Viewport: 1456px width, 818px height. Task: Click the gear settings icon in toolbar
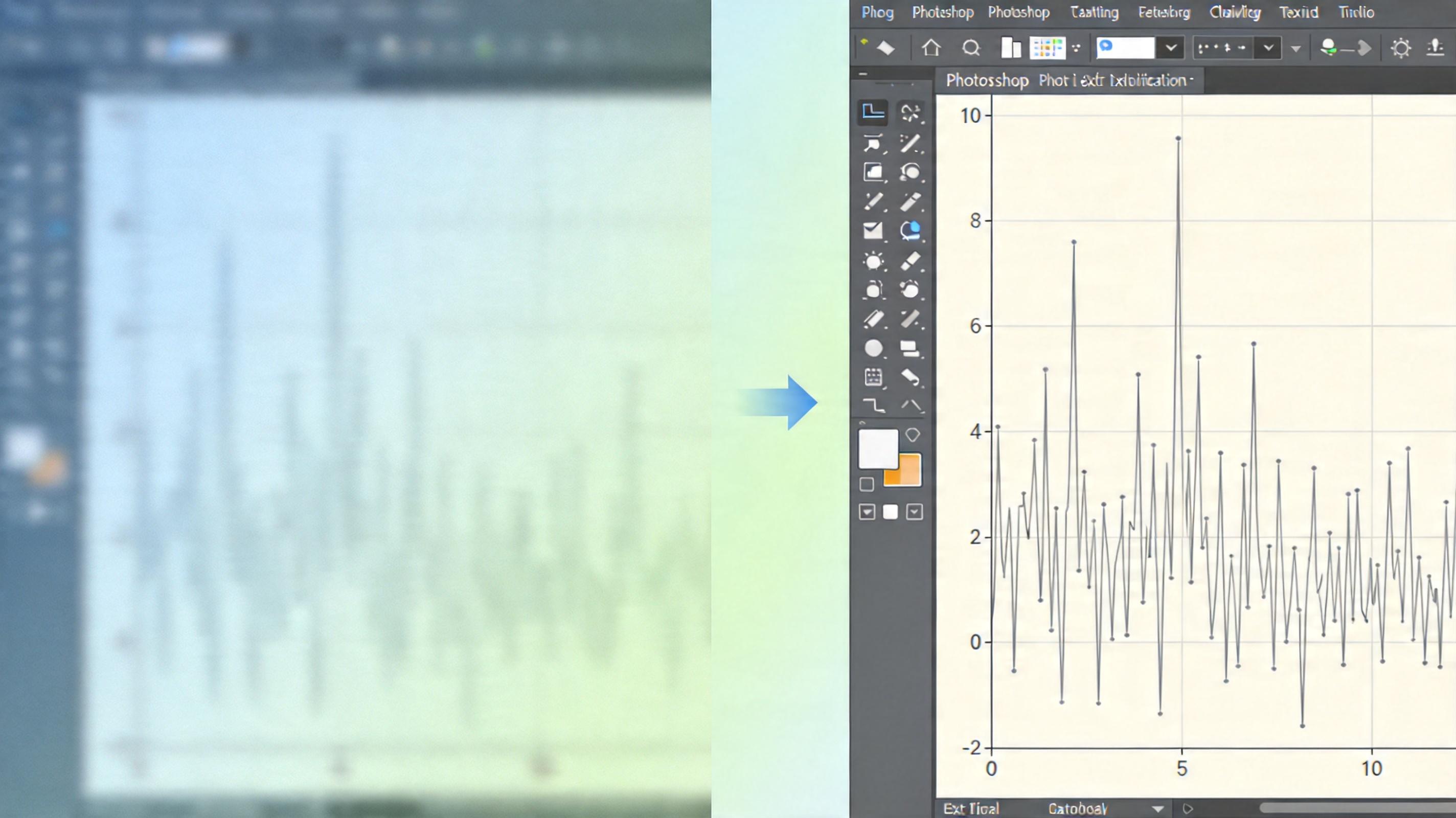pyautogui.click(x=1401, y=48)
